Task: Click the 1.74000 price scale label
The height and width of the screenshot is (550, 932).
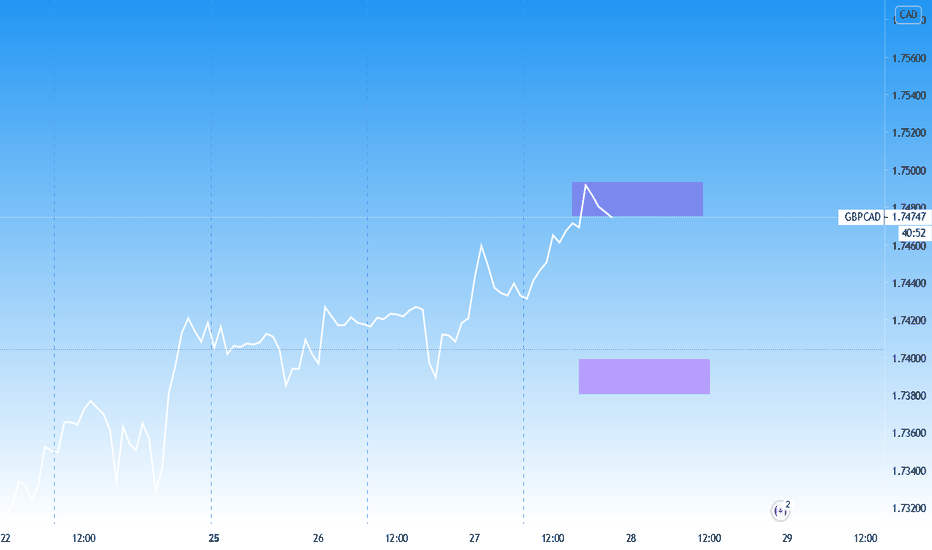Action: (909, 358)
